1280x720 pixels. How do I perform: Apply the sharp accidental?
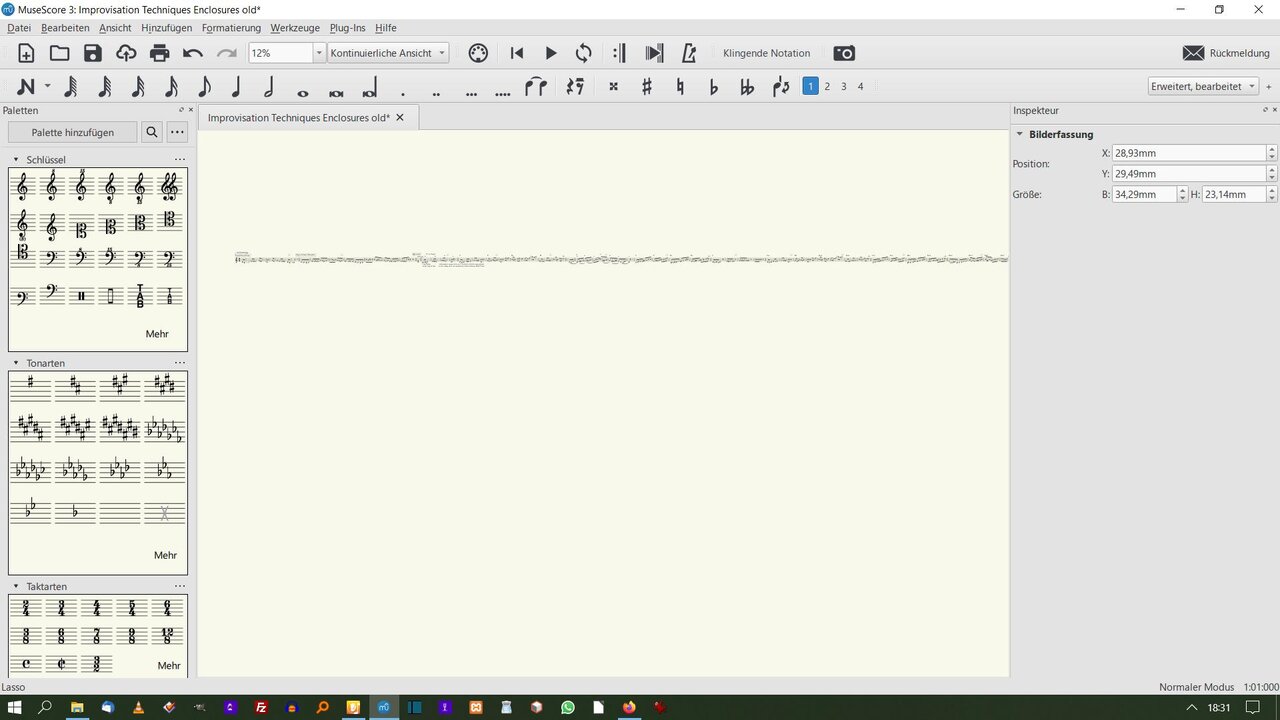(x=647, y=87)
